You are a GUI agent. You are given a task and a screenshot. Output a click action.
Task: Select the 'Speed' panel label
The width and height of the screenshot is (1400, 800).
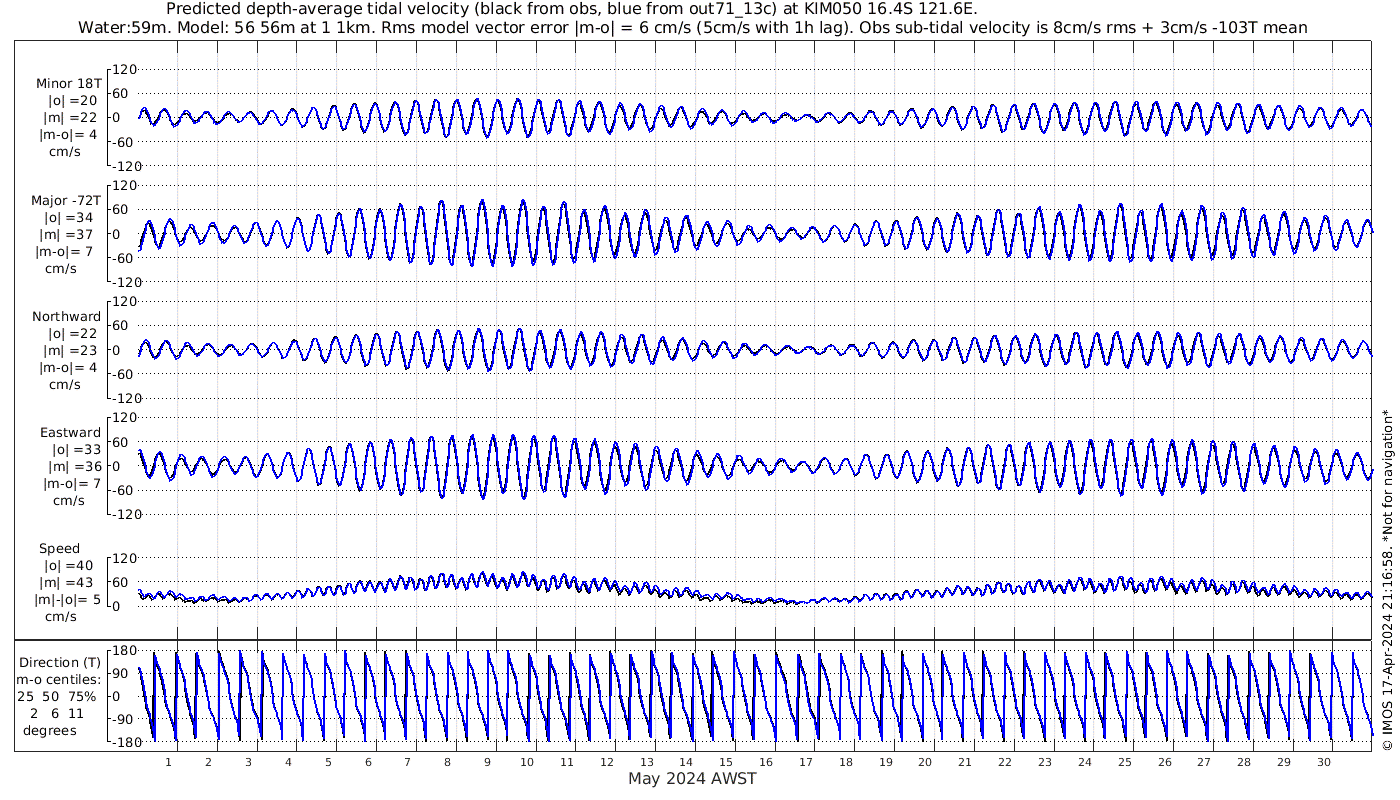60,549
